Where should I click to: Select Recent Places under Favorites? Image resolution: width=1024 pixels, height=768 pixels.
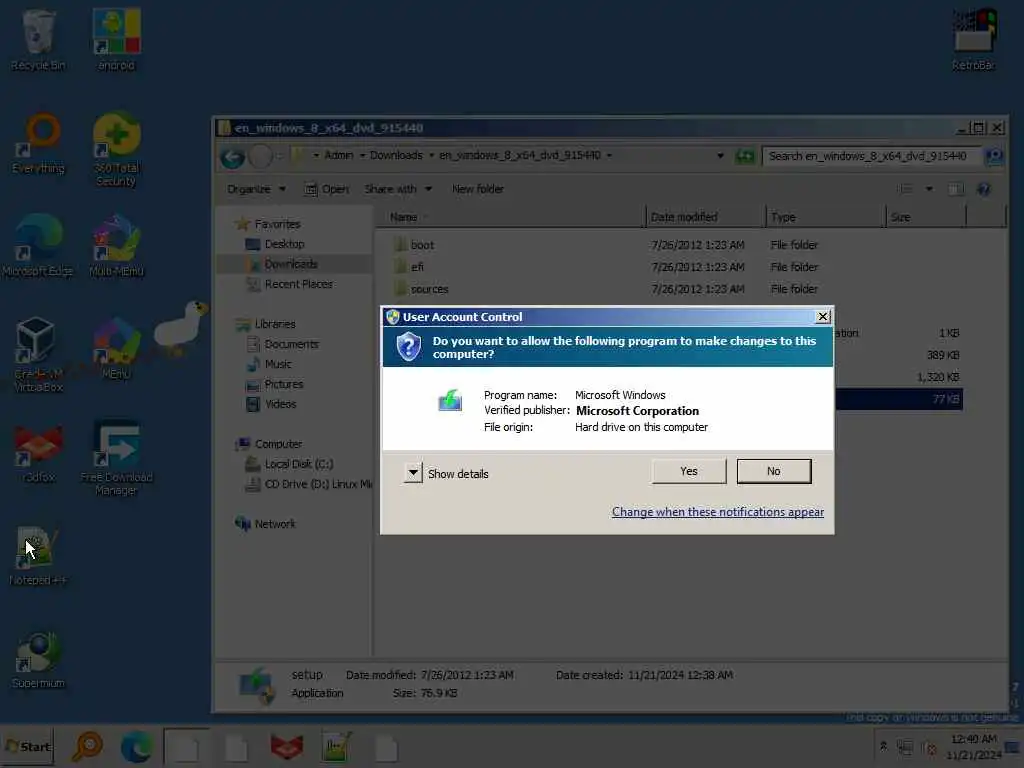[298, 284]
